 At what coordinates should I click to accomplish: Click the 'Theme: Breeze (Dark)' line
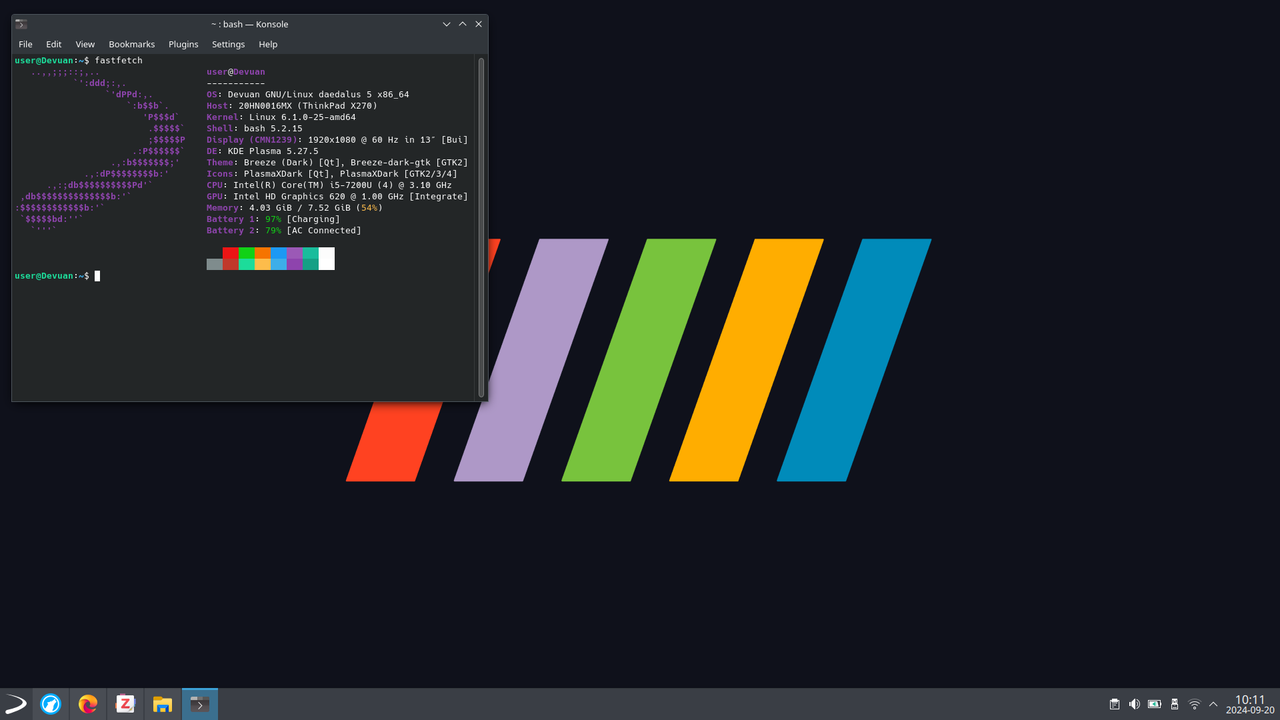(x=338, y=162)
